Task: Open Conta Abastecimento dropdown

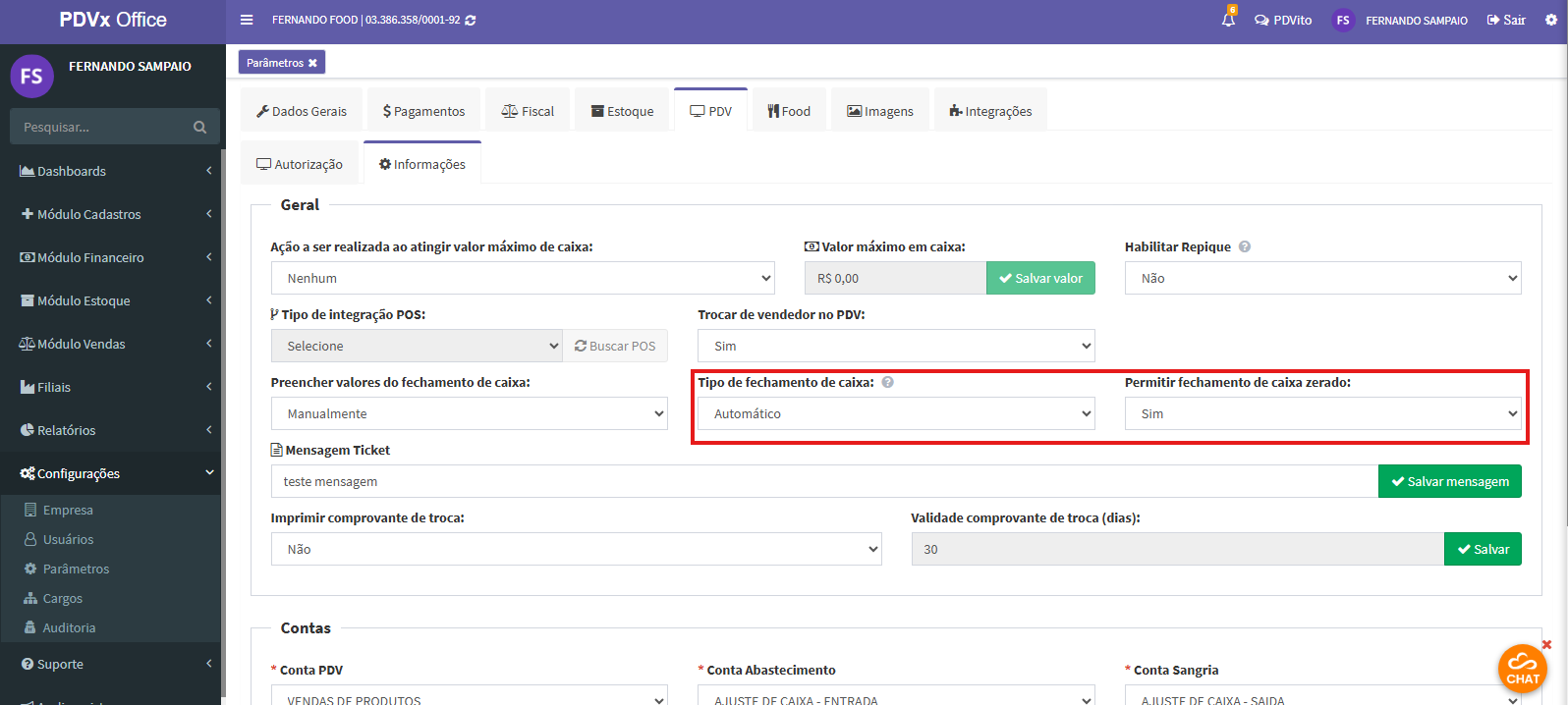Action: point(896,695)
